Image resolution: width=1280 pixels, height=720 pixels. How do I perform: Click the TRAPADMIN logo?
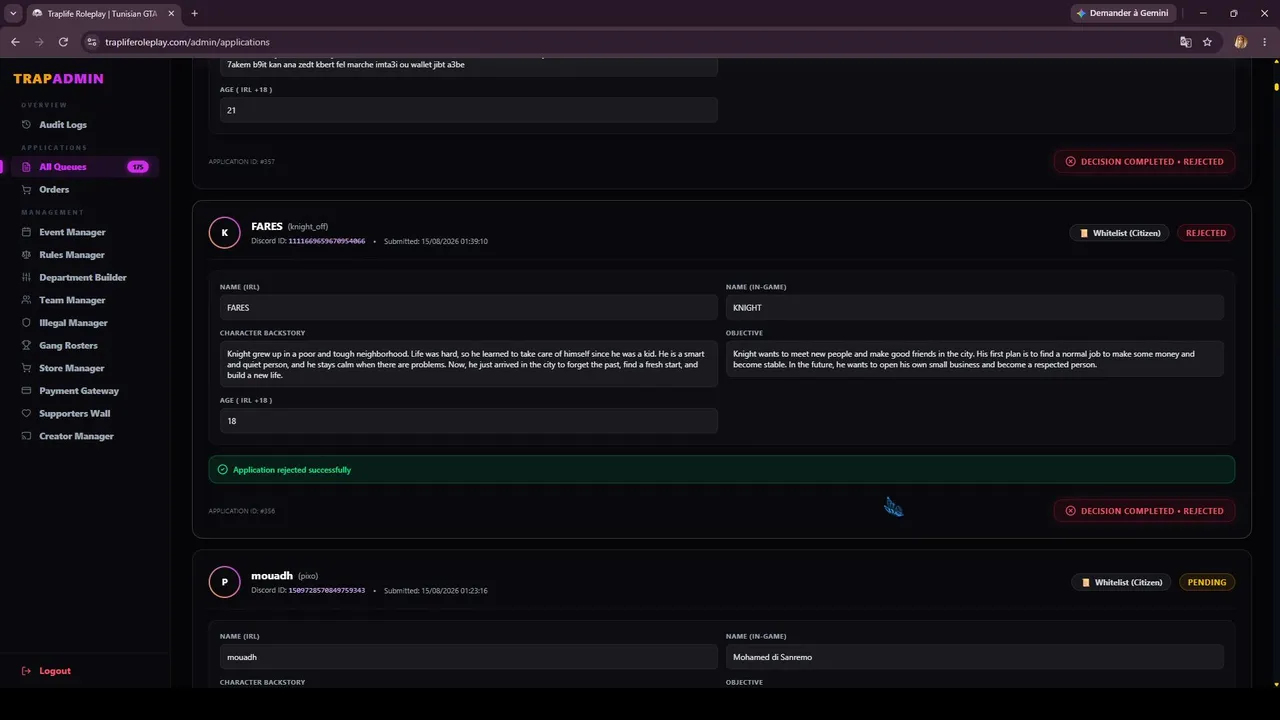pyautogui.click(x=58, y=79)
